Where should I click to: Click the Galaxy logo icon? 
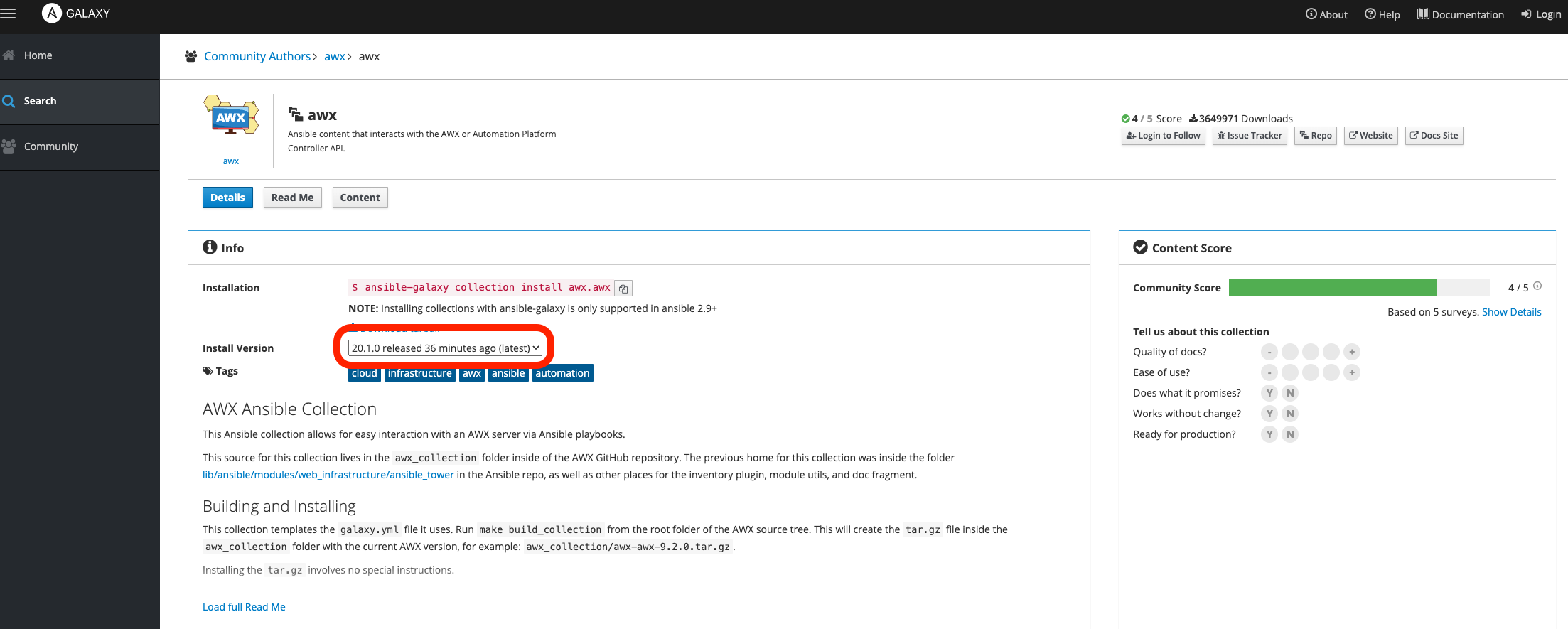(x=52, y=14)
